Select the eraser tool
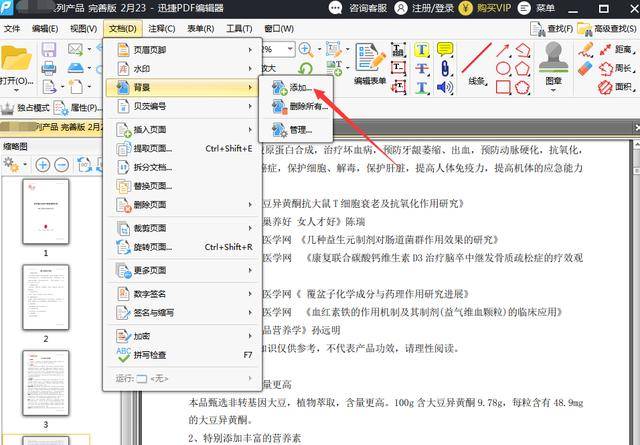The height and width of the screenshot is (445, 640). tap(585, 69)
